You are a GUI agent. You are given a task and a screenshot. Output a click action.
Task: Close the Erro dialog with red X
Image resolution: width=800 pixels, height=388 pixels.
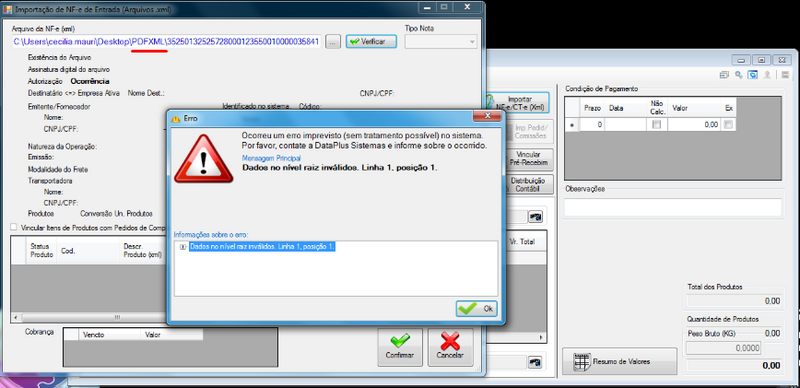(486, 117)
